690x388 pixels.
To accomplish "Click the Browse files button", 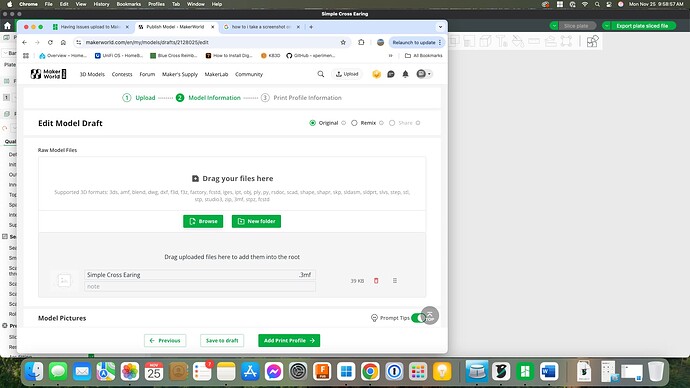I will (x=203, y=221).
